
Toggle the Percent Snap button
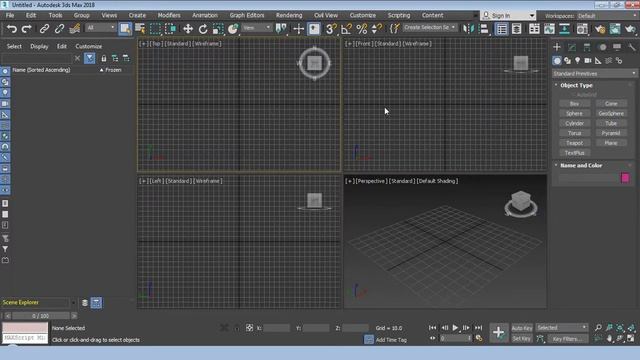[x=362, y=29]
